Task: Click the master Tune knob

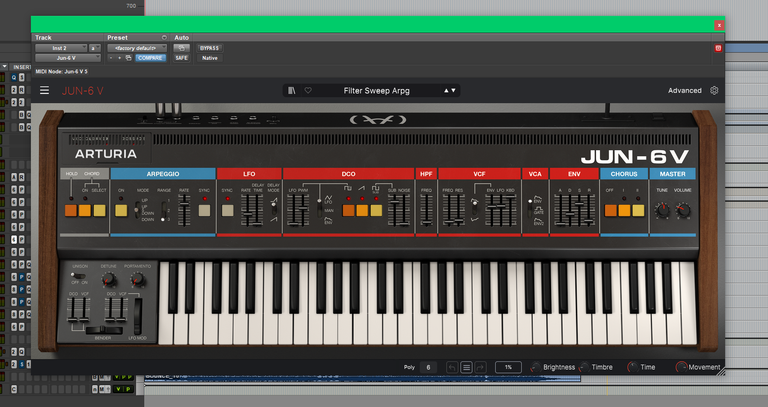Action: click(662, 211)
